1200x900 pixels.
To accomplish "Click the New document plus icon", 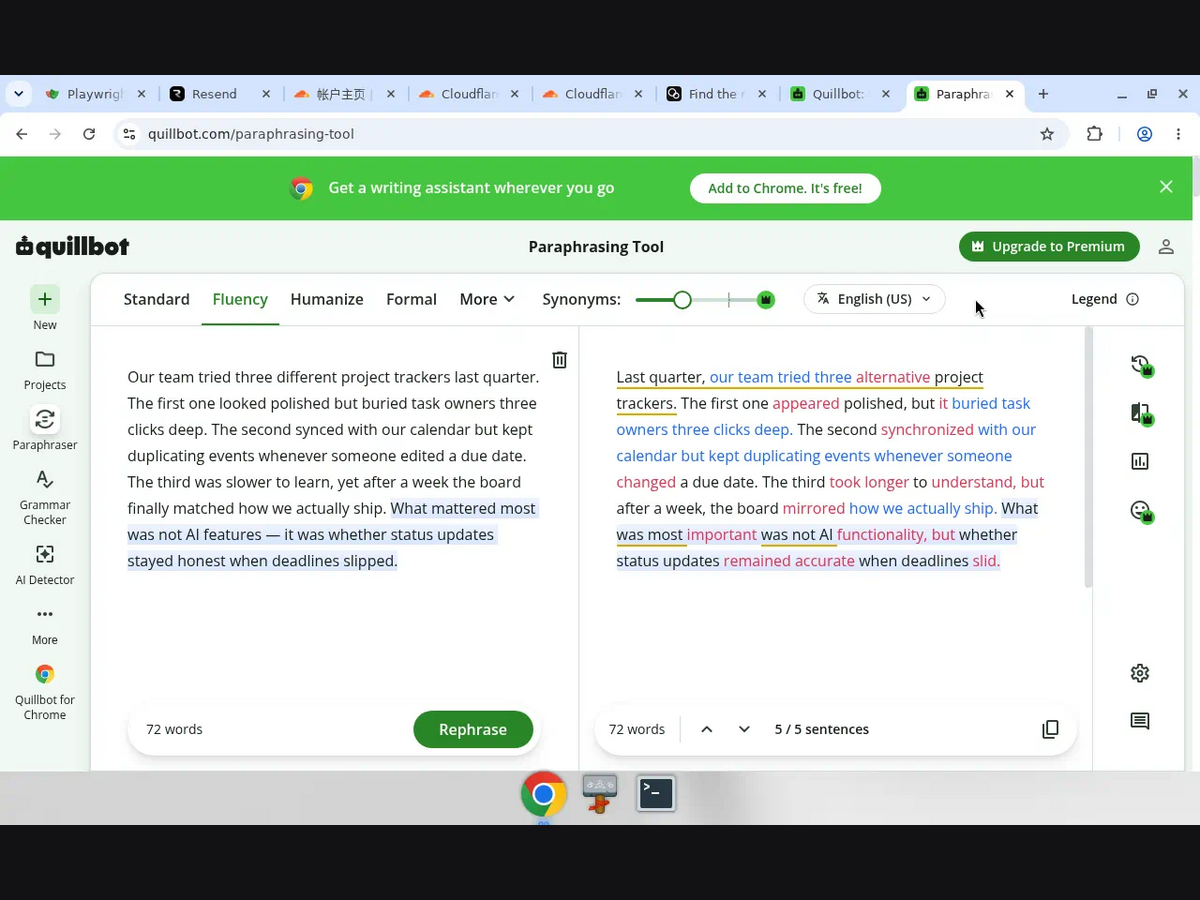I will (45, 299).
